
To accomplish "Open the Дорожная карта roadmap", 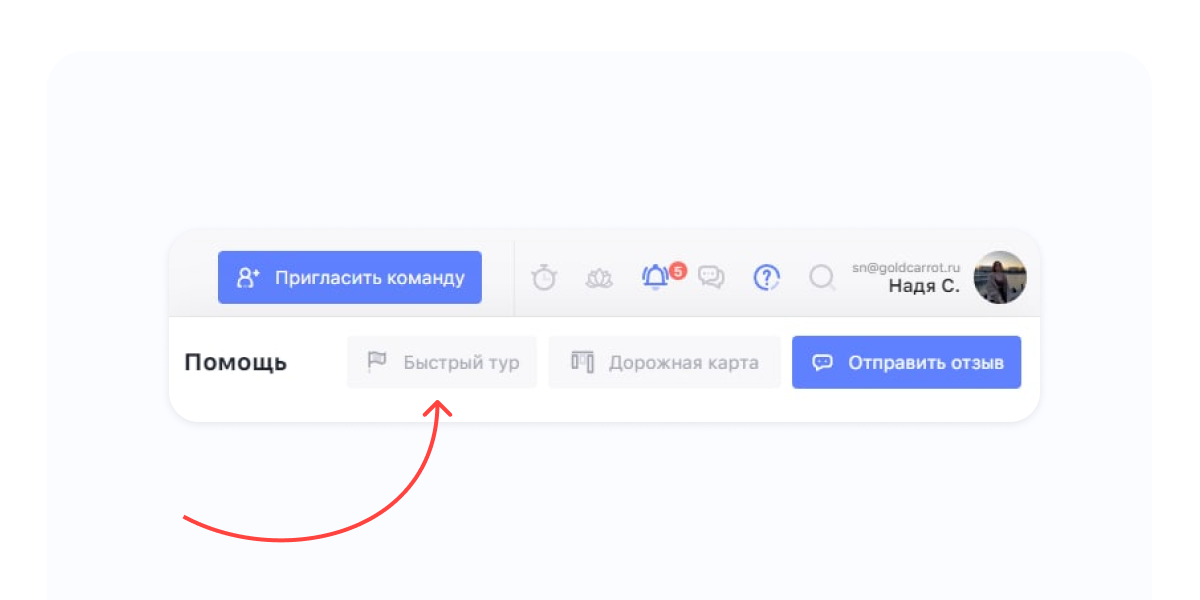I will click(664, 362).
